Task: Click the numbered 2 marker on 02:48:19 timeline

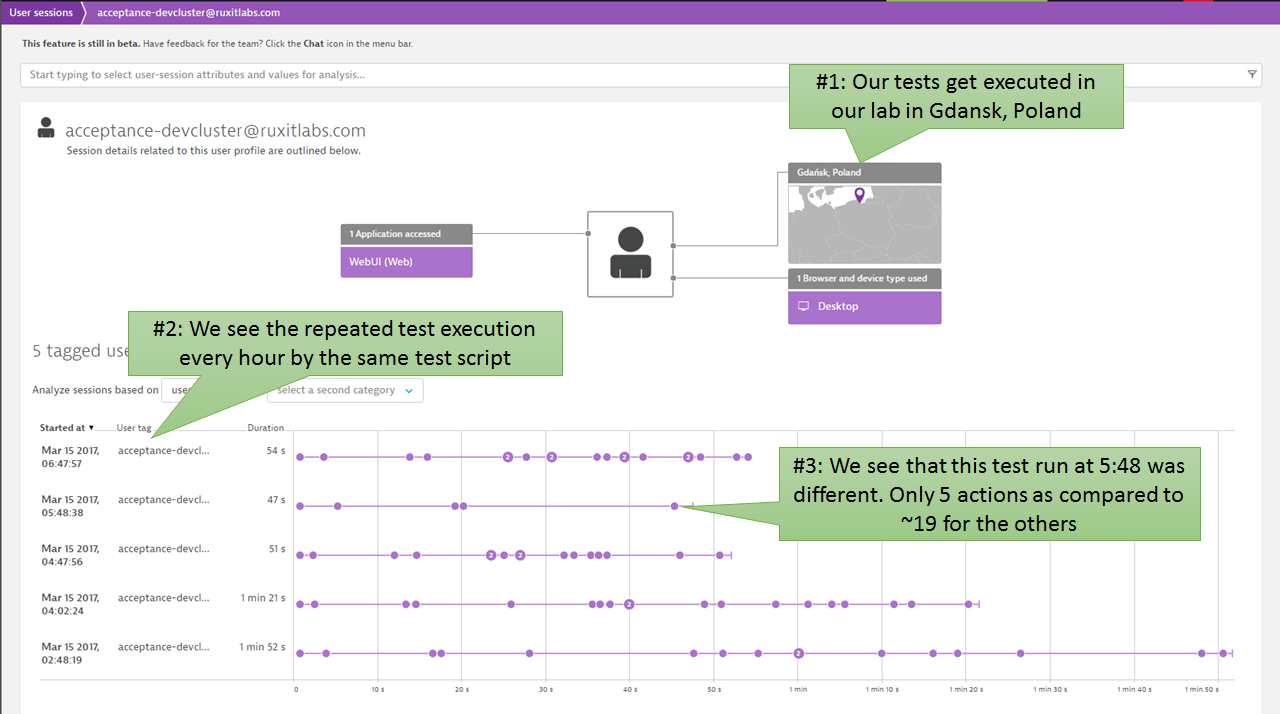Action: point(798,653)
